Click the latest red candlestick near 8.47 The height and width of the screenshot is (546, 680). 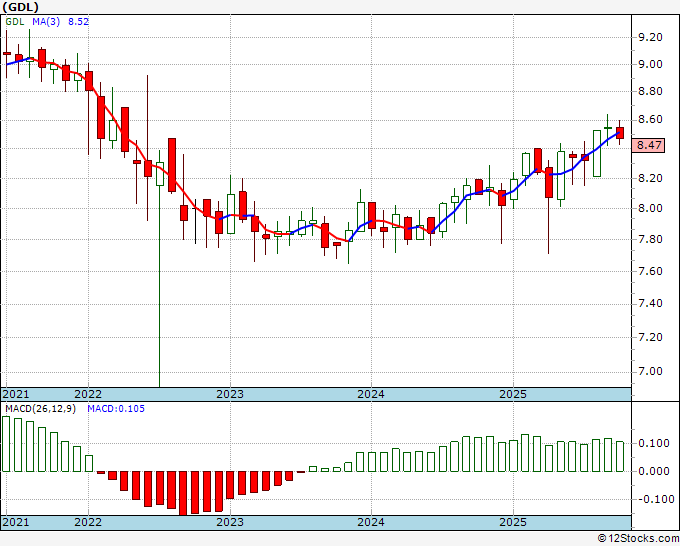[620, 133]
